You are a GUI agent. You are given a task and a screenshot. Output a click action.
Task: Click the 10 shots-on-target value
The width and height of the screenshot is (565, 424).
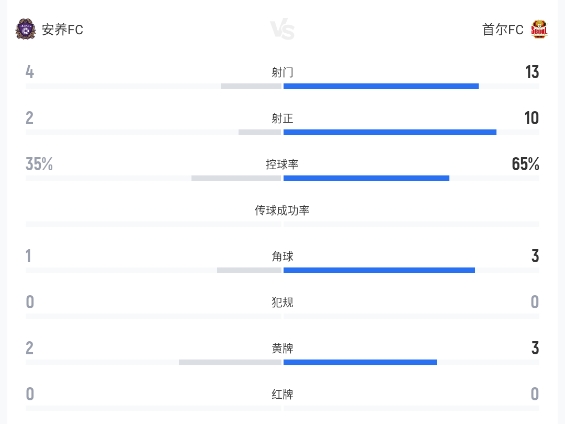coord(531,118)
